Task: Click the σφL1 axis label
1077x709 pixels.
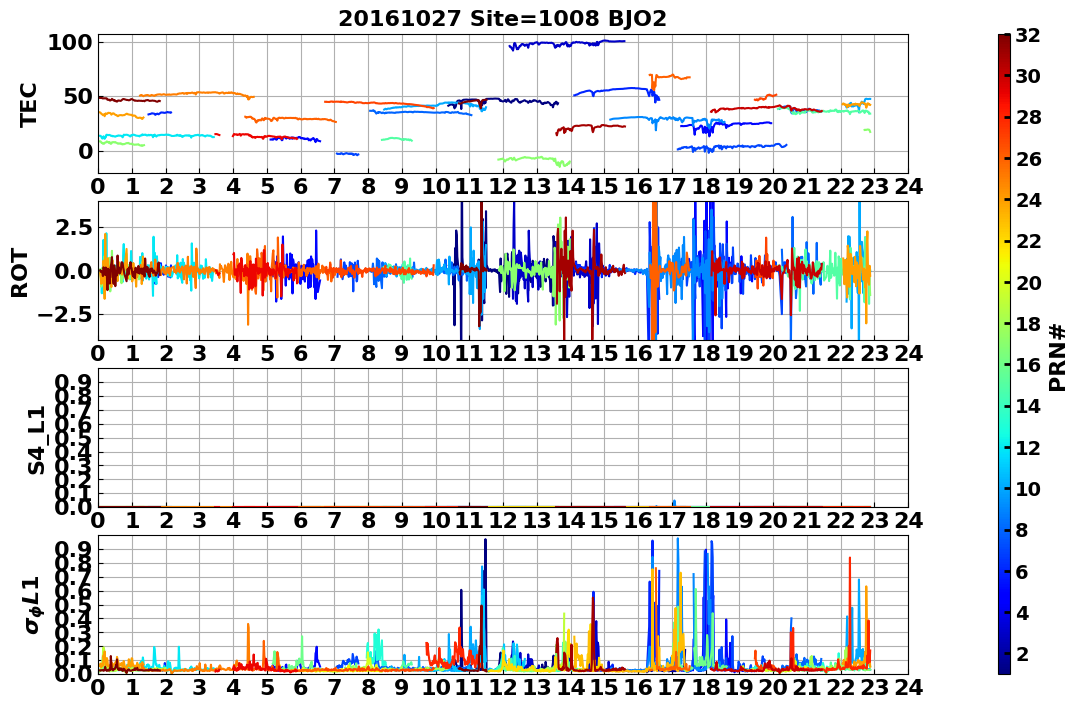Action: (x=32, y=605)
